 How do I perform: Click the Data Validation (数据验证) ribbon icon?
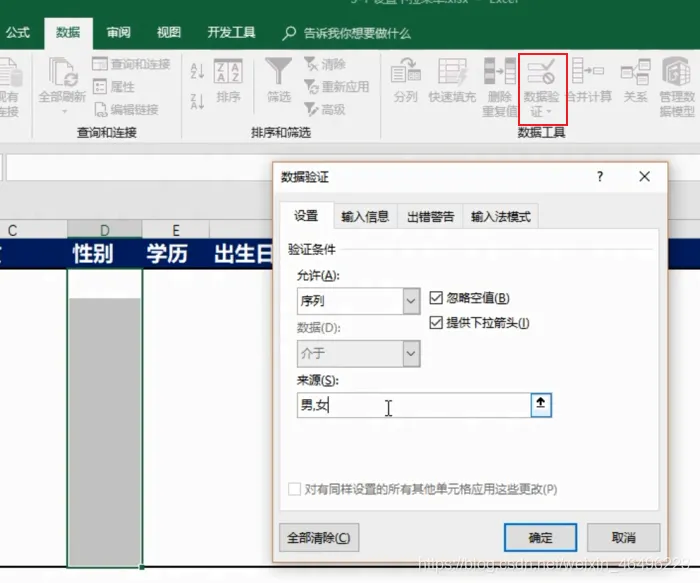click(541, 72)
